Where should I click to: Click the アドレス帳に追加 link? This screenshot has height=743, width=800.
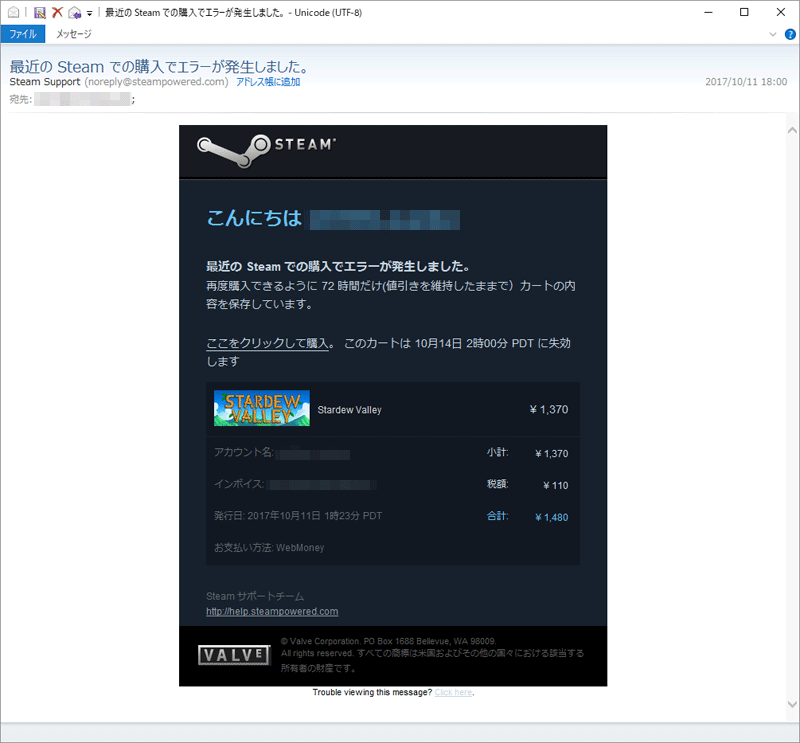click(x=268, y=82)
